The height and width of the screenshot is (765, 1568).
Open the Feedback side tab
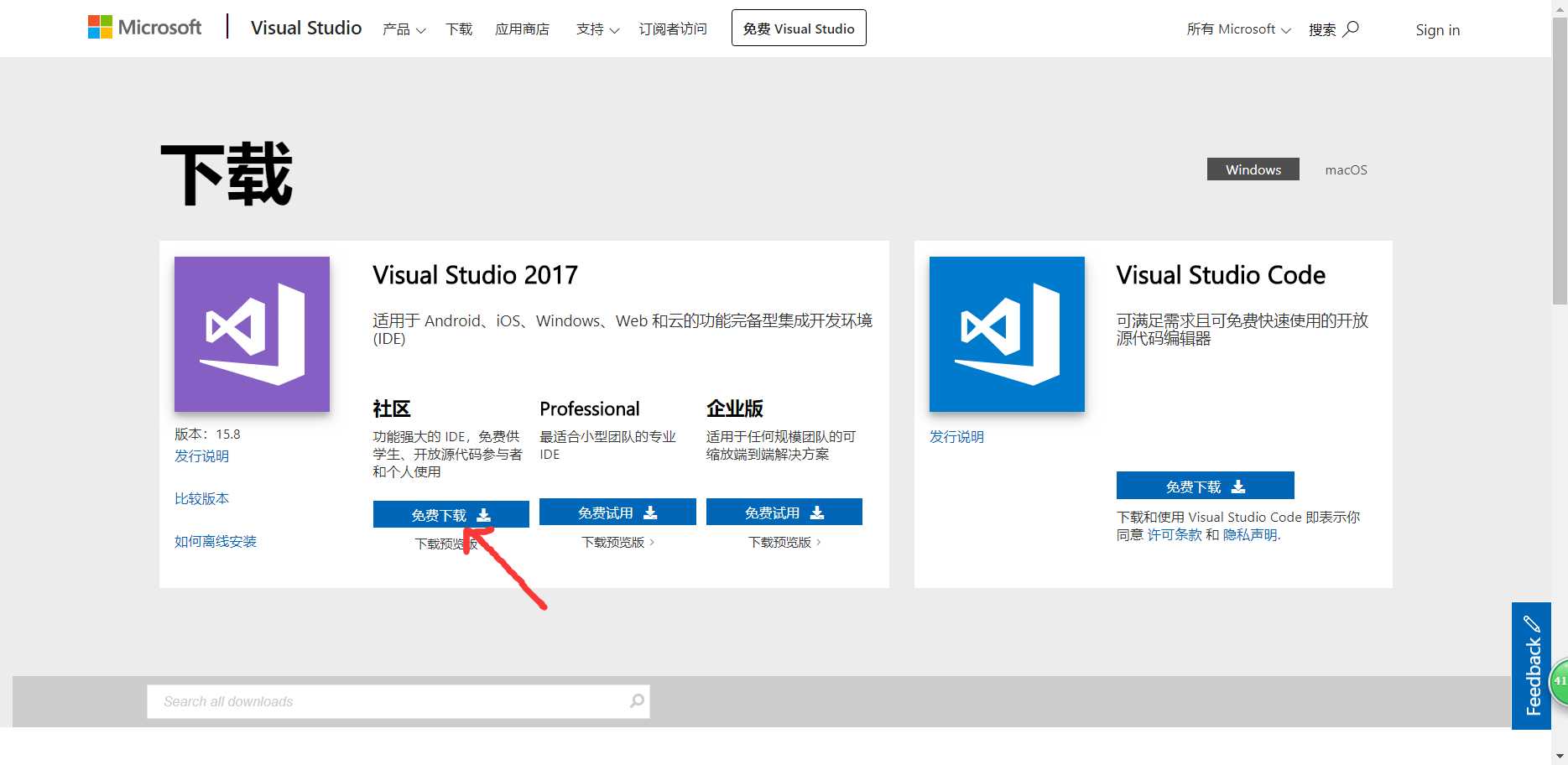pyautogui.click(x=1531, y=666)
